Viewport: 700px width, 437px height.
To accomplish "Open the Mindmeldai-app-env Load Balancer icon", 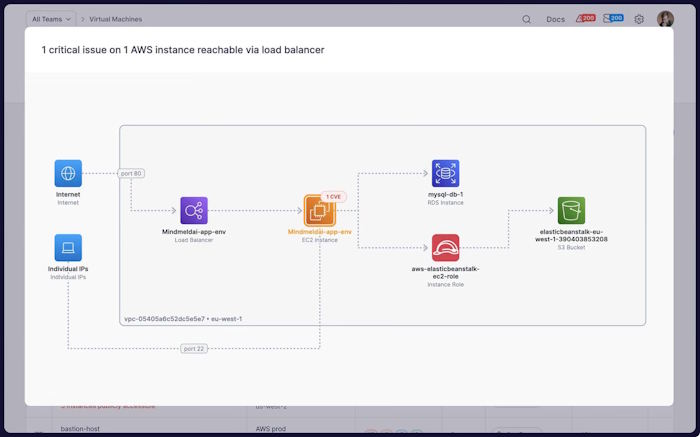I will [194, 210].
